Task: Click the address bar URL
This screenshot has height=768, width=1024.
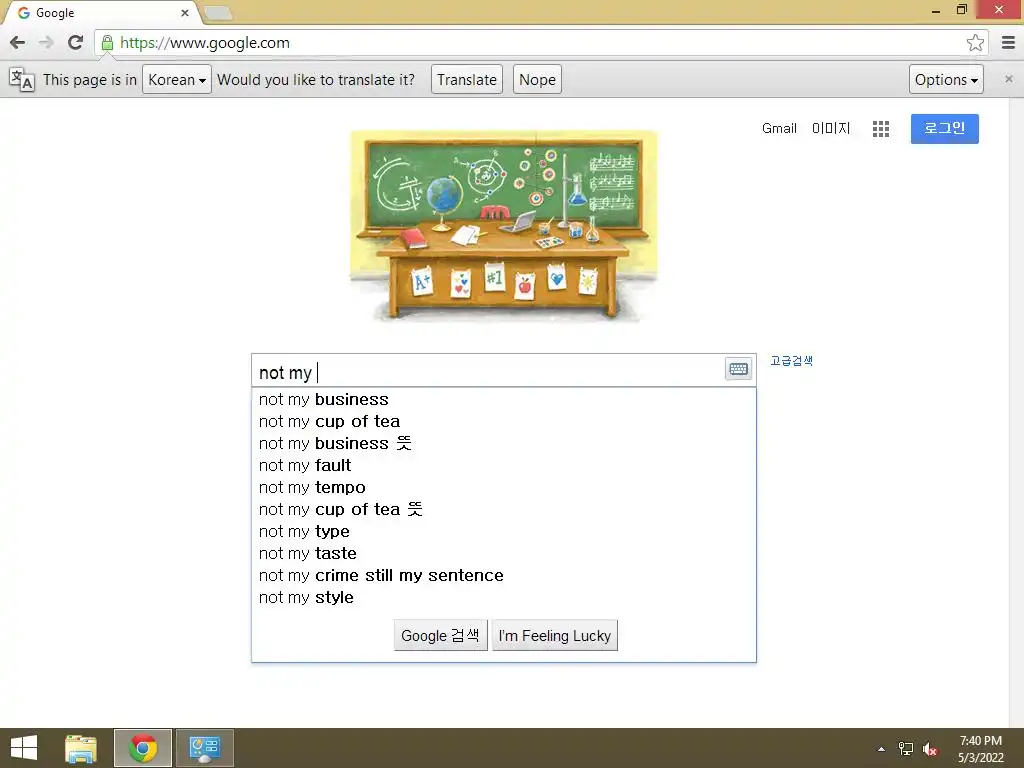Action: [x=205, y=43]
